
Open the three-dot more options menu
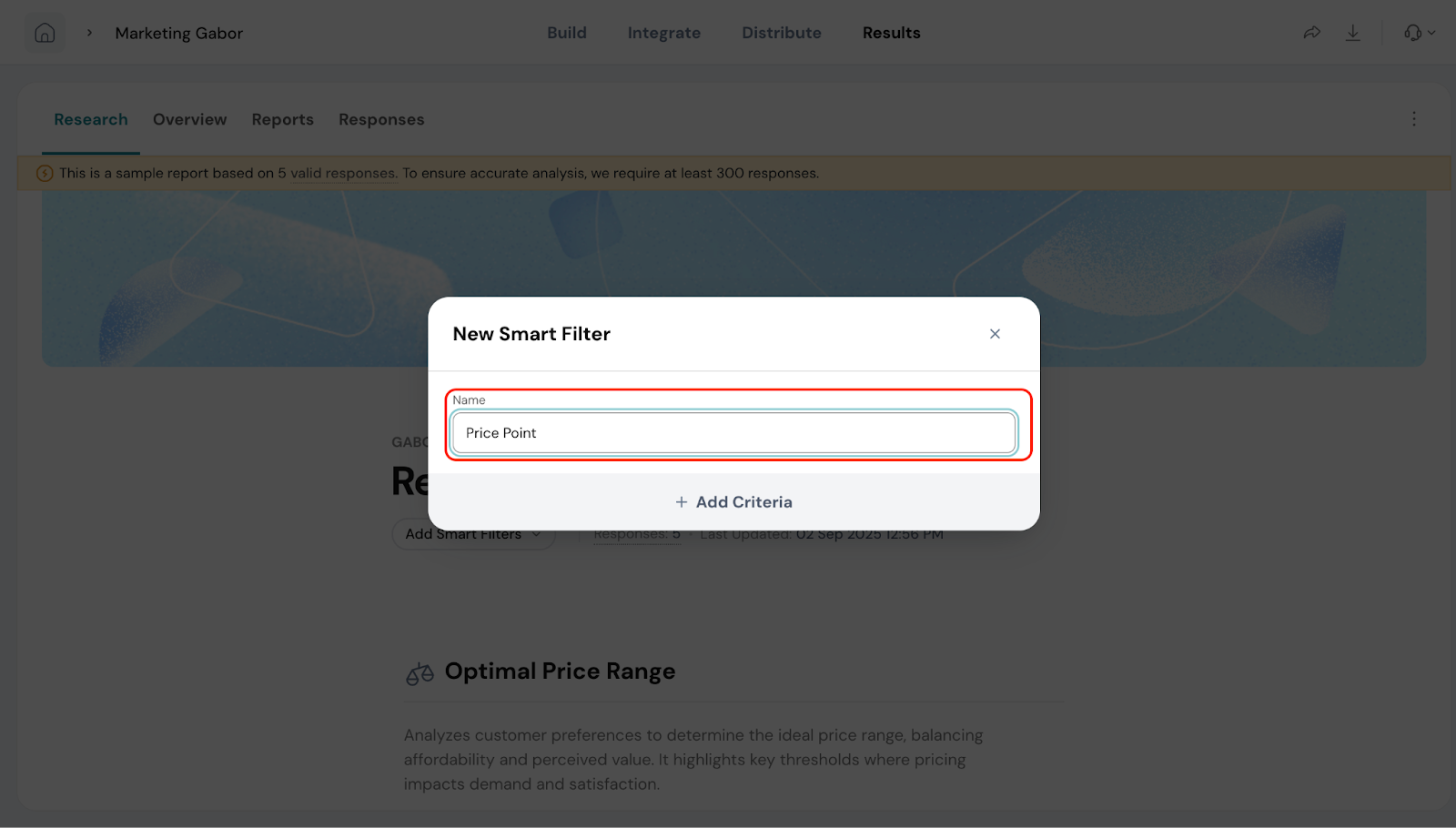coord(1413,119)
